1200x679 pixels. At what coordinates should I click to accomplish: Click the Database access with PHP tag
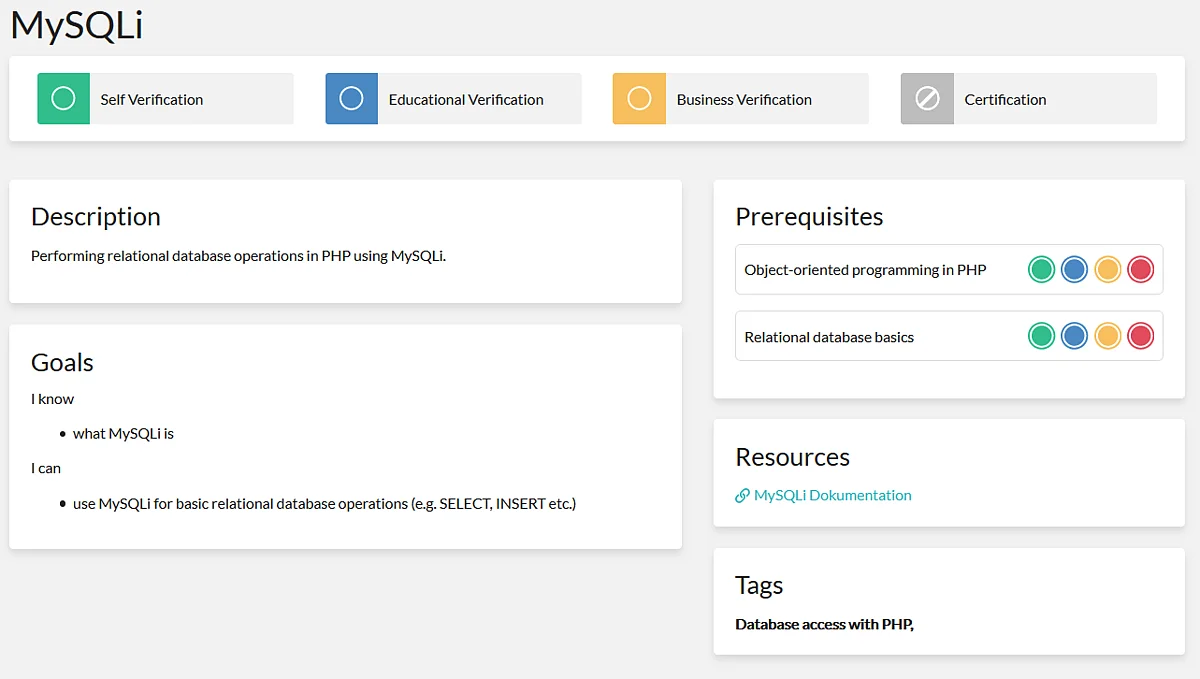[x=823, y=625]
